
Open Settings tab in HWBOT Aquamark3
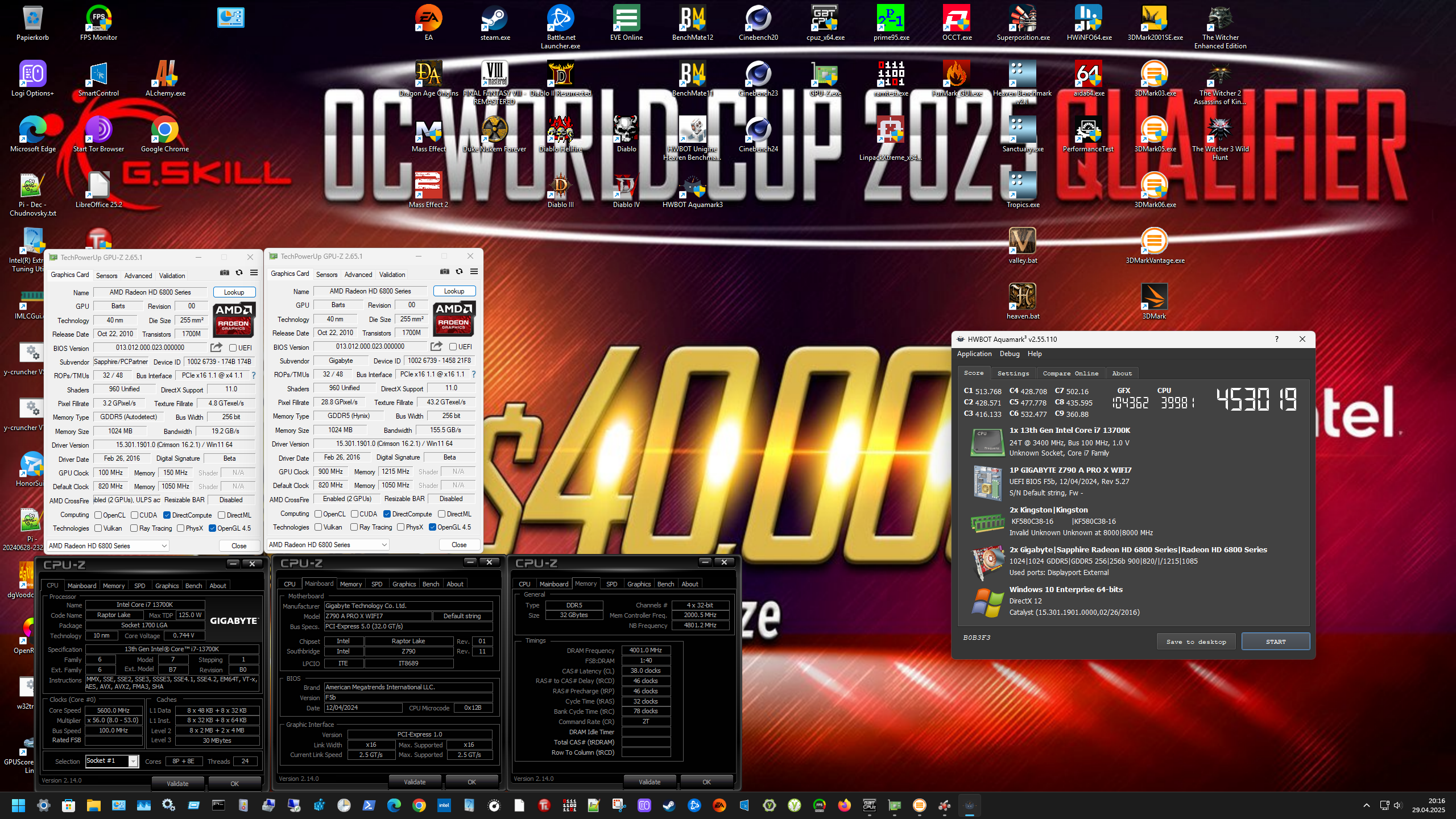(1013, 374)
